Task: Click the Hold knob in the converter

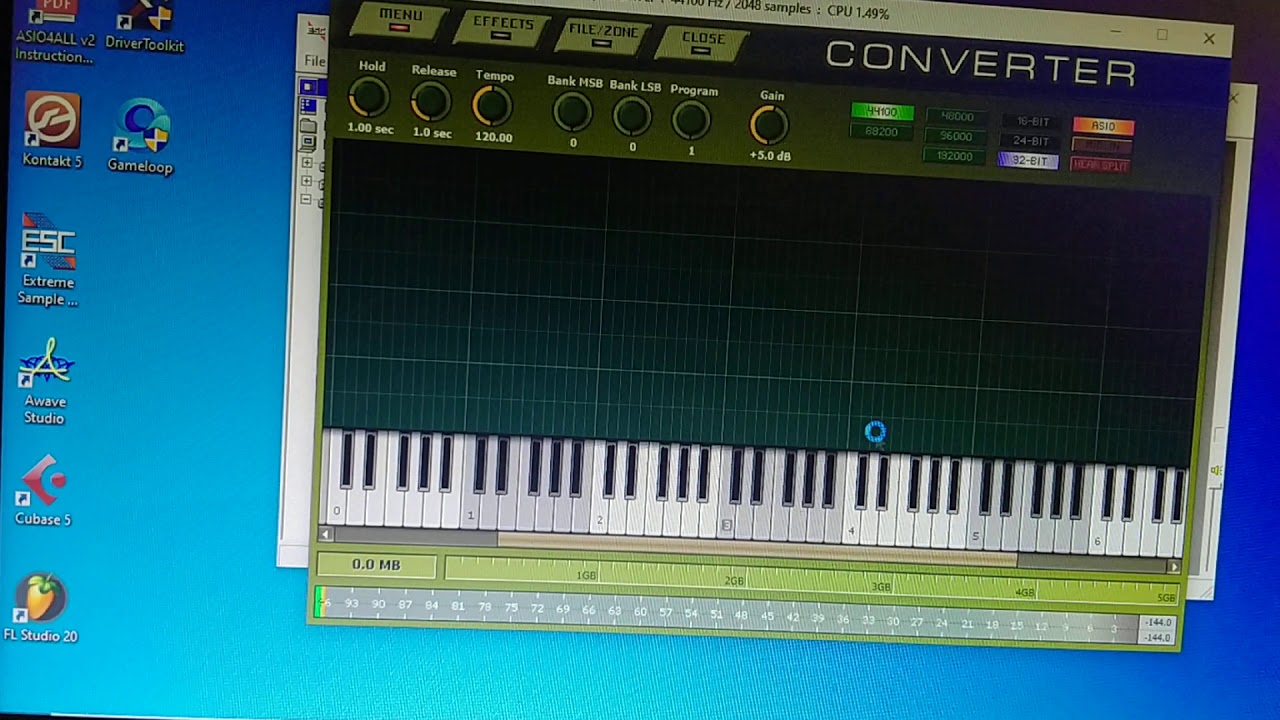Action: [x=369, y=98]
